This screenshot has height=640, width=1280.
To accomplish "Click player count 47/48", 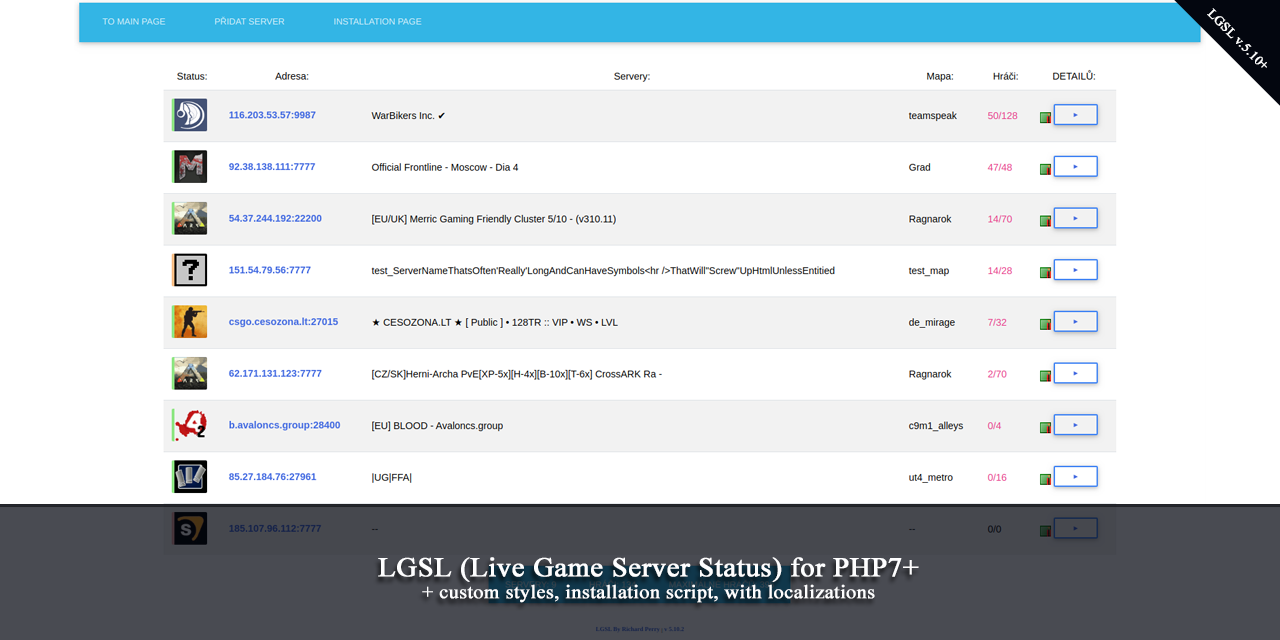I will click(1000, 167).
